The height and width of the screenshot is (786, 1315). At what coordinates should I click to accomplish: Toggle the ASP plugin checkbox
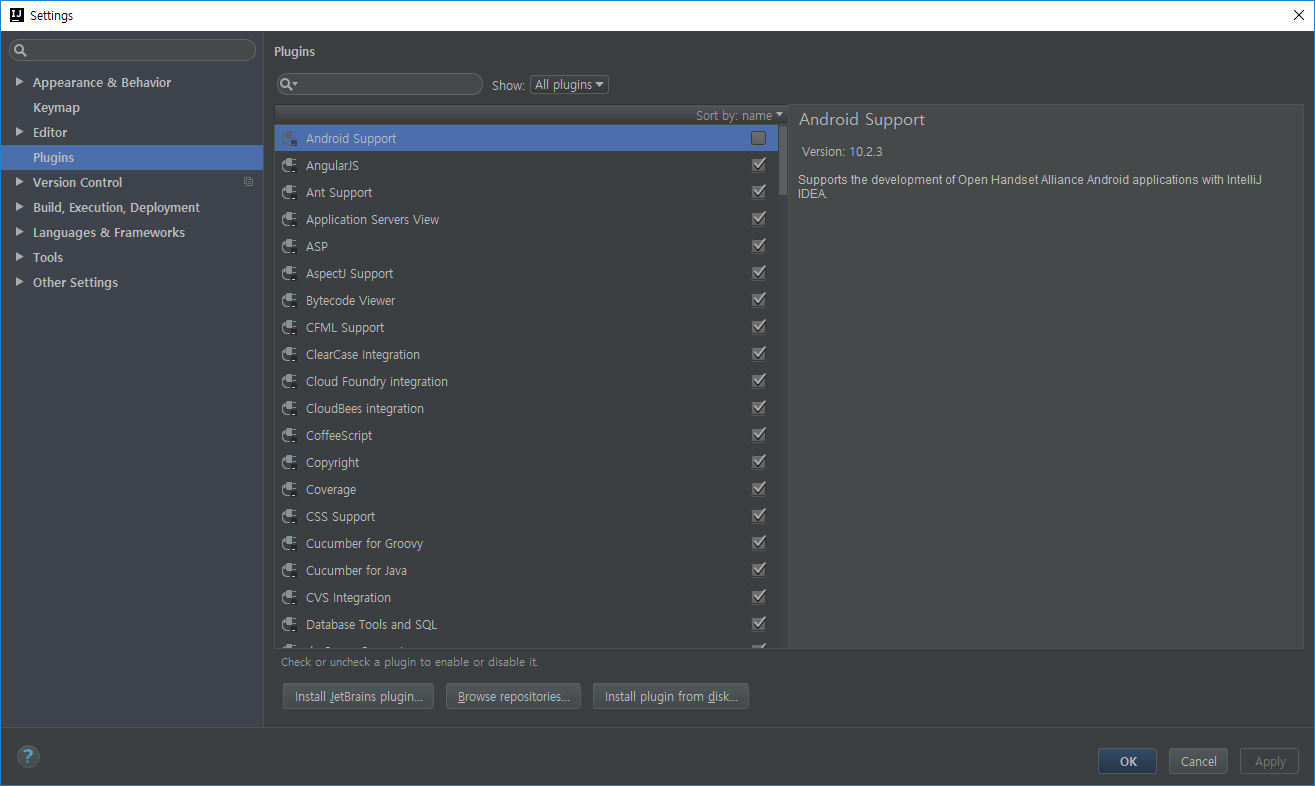click(x=759, y=246)
